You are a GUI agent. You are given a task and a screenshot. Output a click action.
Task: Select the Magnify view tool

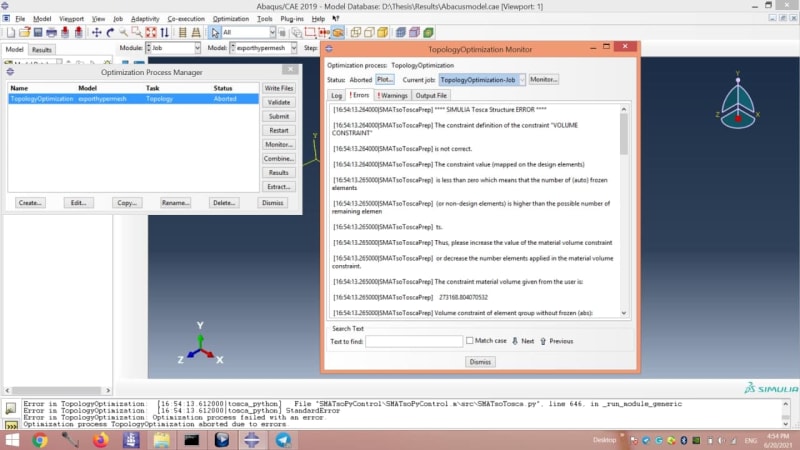(123, 33)
